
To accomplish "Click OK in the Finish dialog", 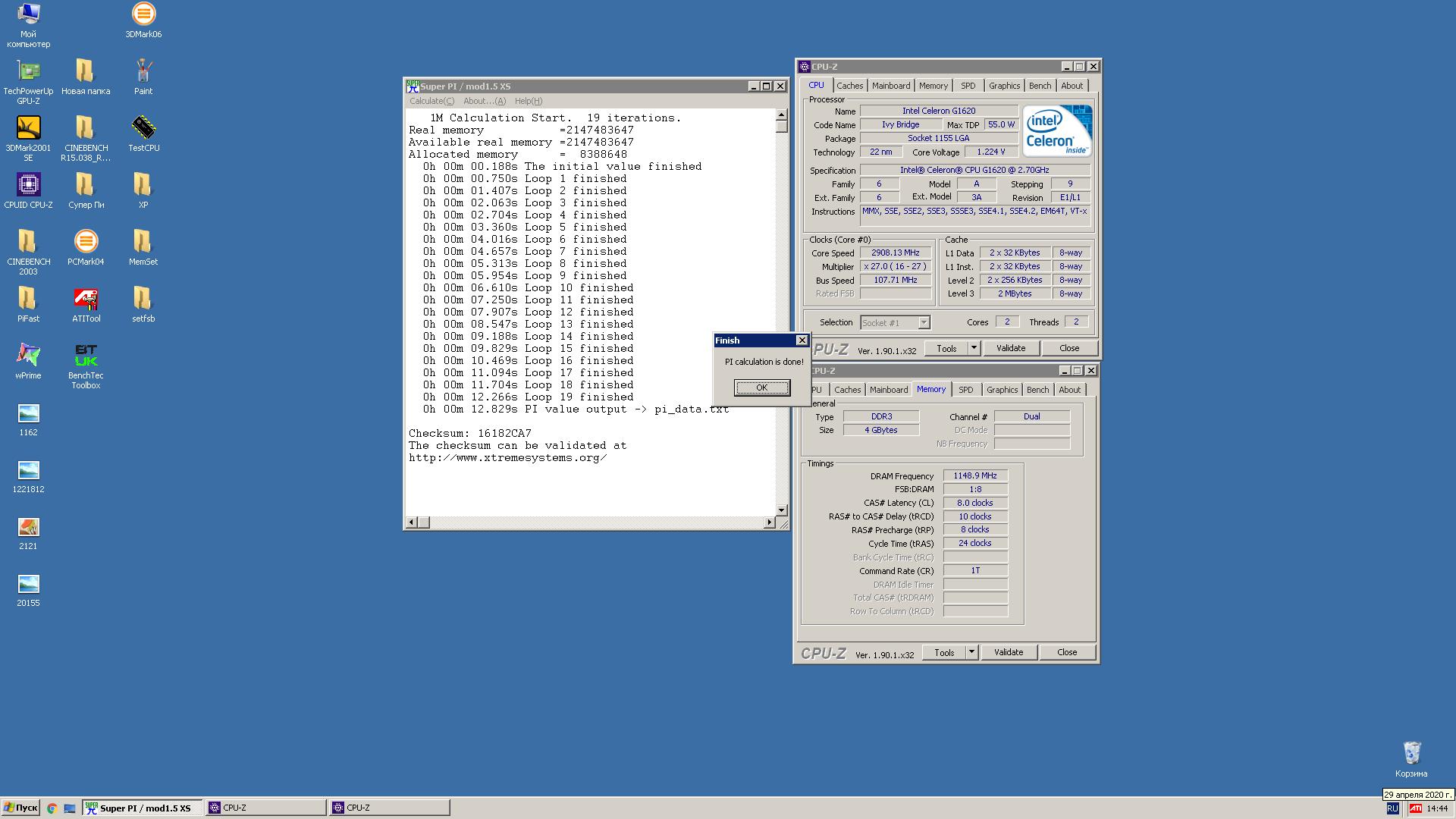I will 762,388.
